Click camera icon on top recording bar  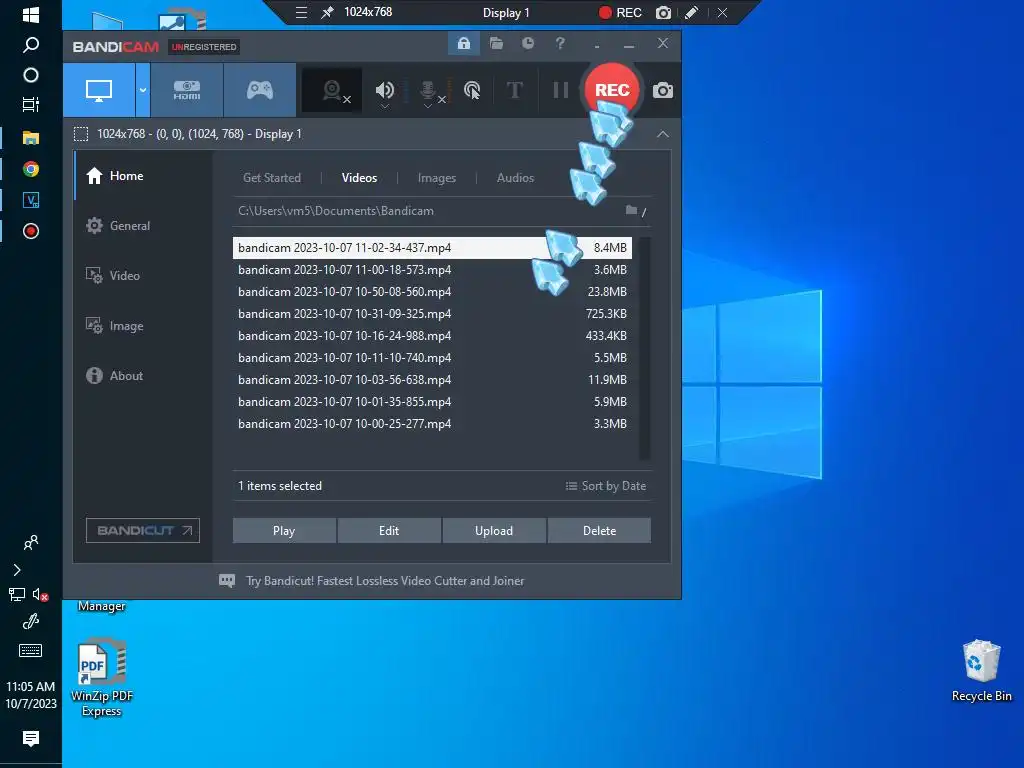tap(664, 12)
